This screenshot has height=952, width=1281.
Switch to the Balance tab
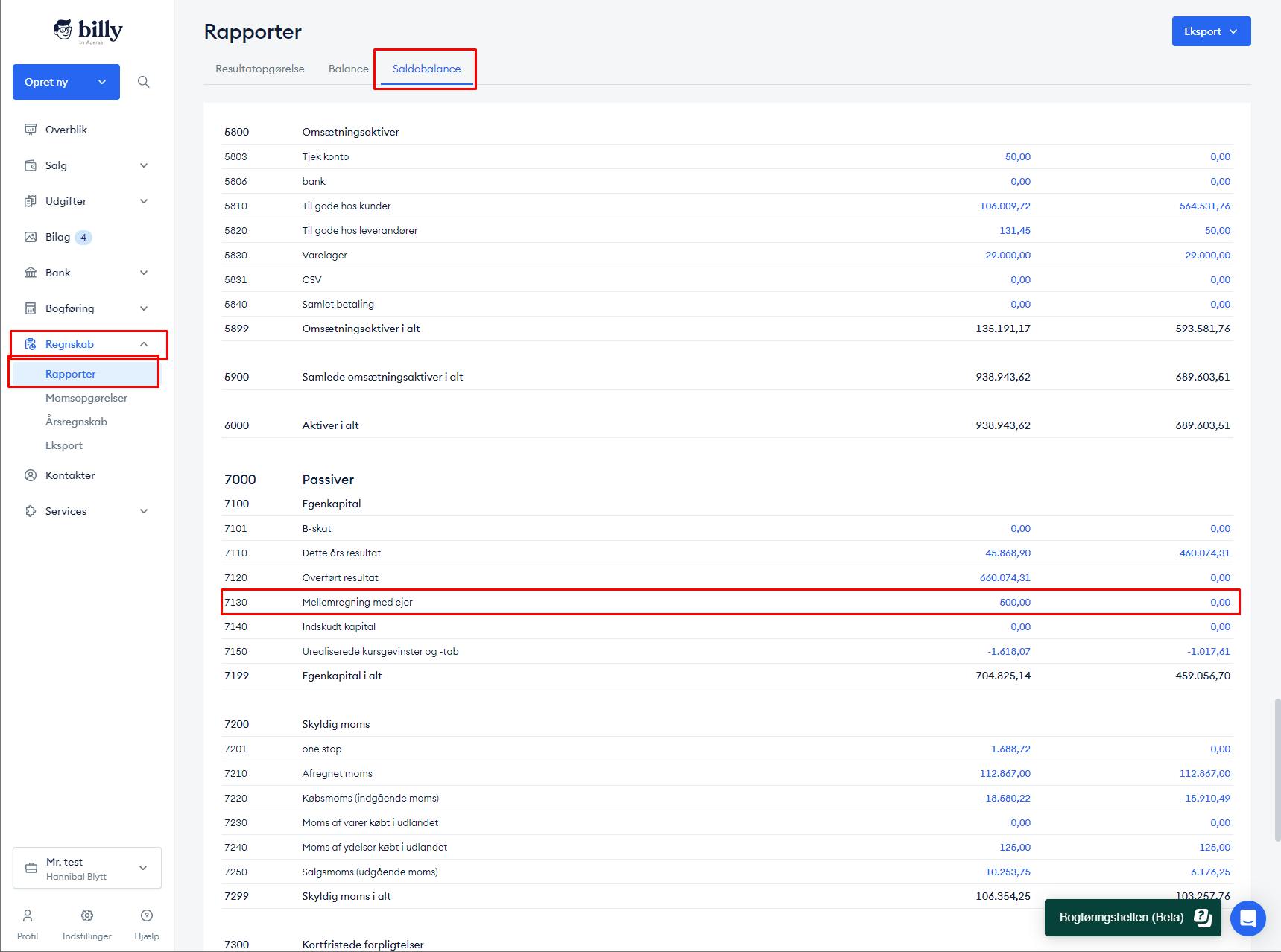coord(349,69)
